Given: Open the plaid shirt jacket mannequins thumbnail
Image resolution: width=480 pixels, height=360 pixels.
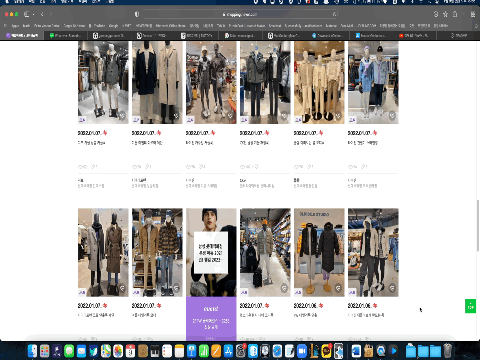Looking at the screenshot, I should pos(157,252).
